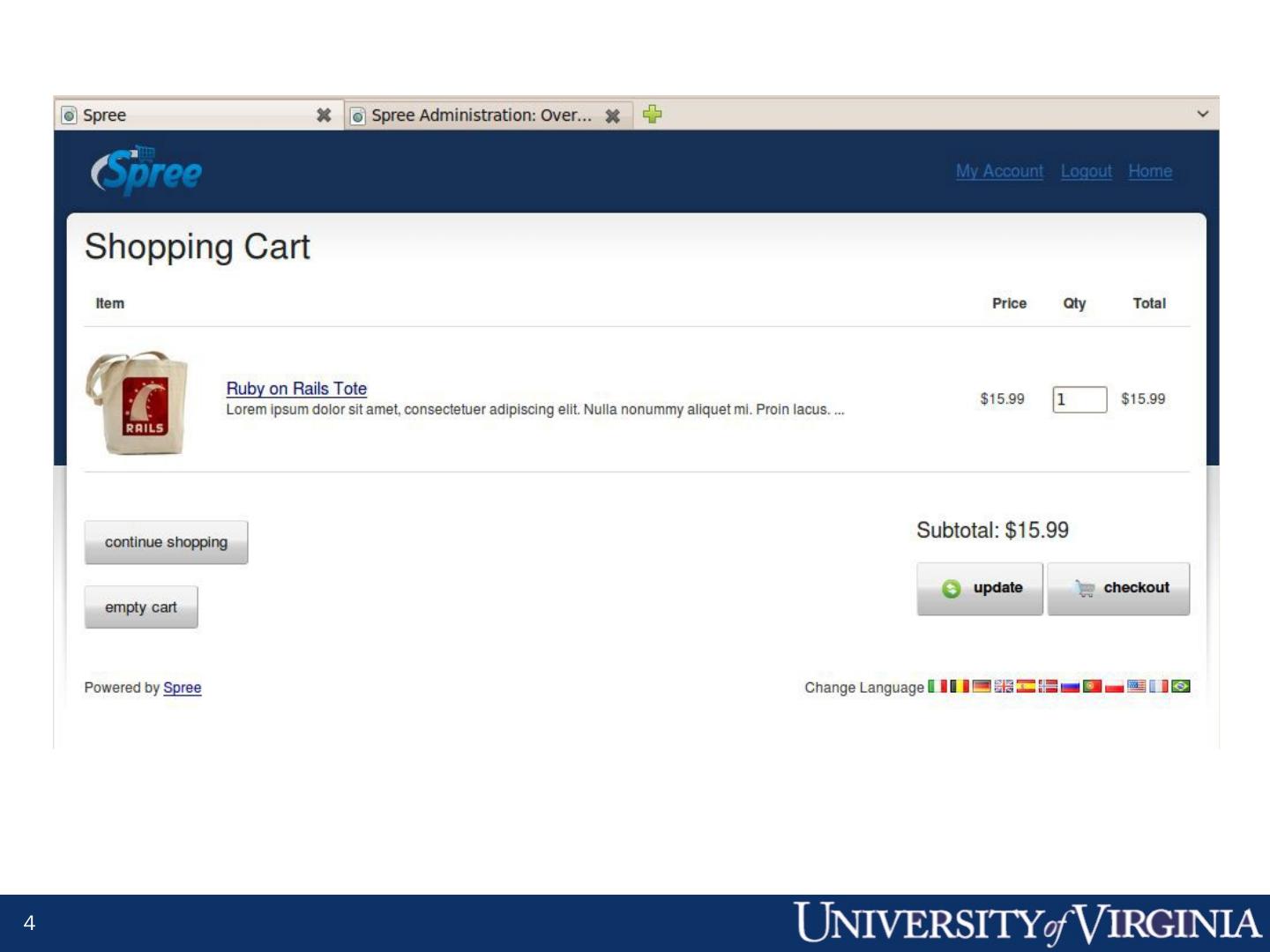The width and height of the screenshot is (1270, 952).
Task: Switch to the Spree Administration tab
Action: coord(489,115)
